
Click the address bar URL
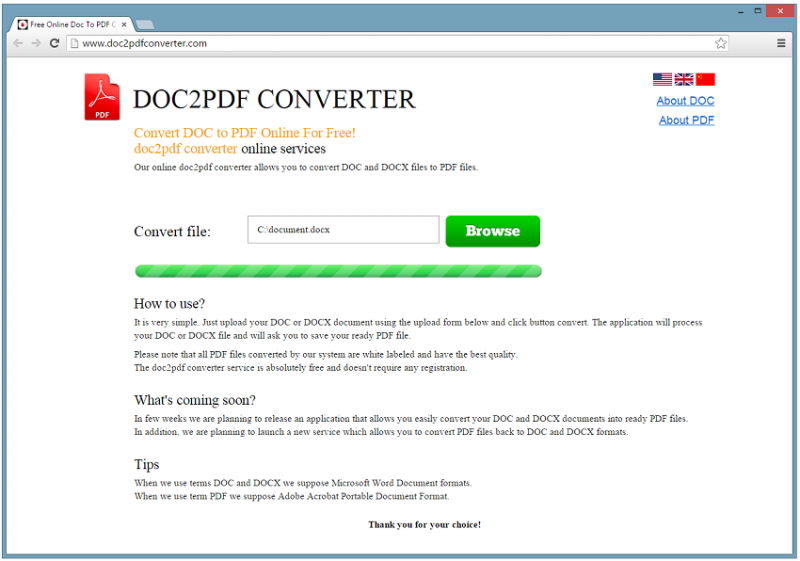pyautogui.click(x=144, y=43)
